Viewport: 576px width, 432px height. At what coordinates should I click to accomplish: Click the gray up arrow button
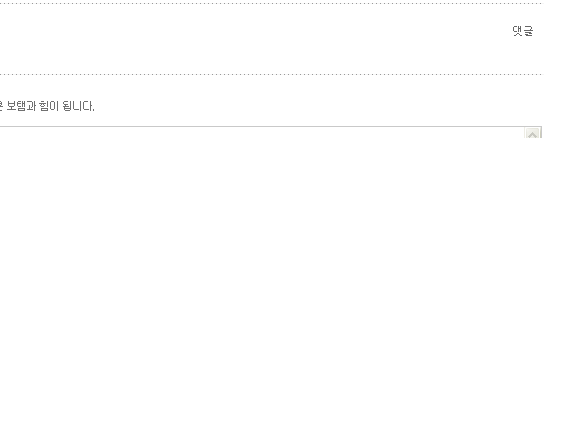click(x=532, y=133)
